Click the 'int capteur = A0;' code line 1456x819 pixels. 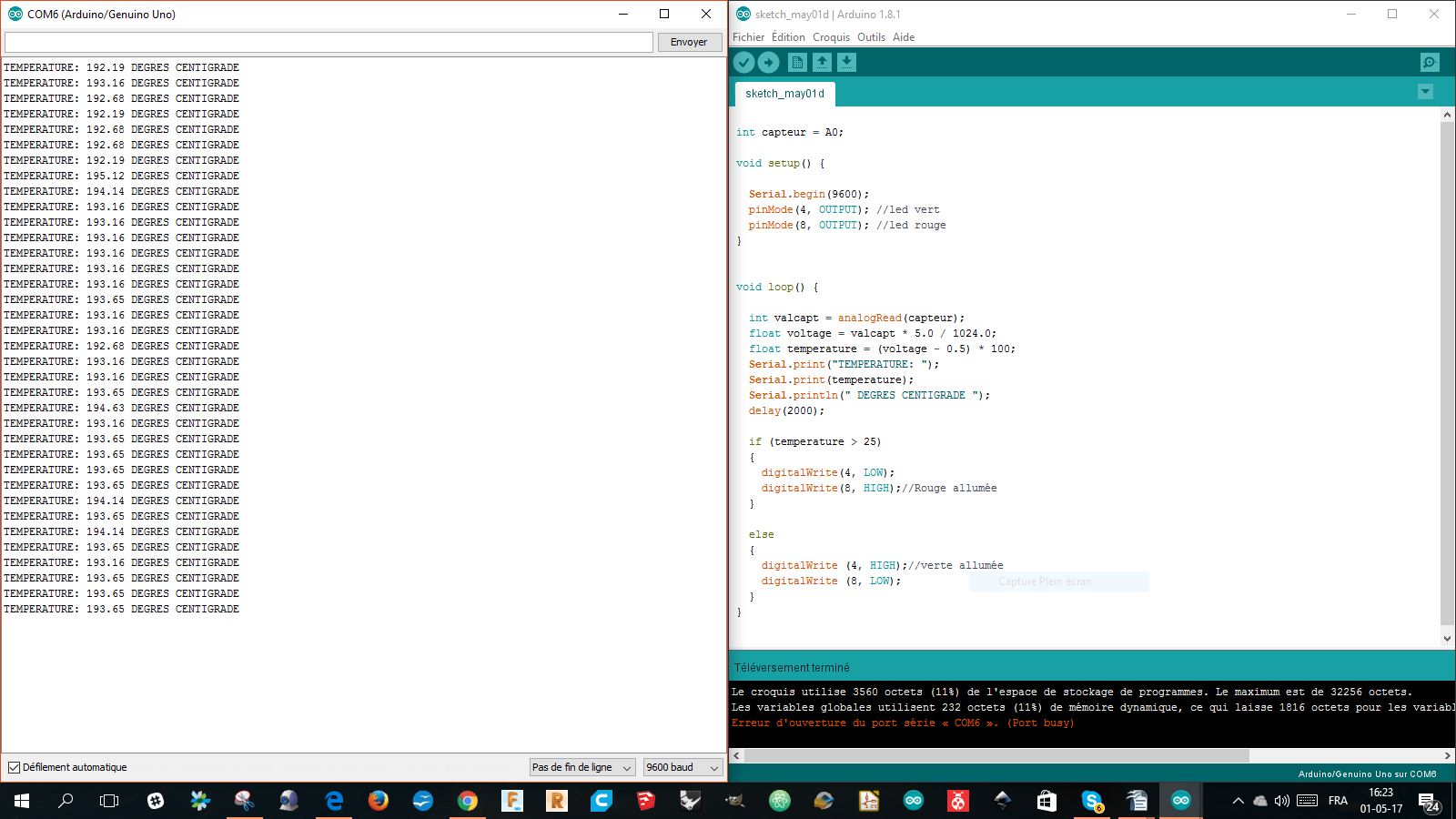point(790,132)
